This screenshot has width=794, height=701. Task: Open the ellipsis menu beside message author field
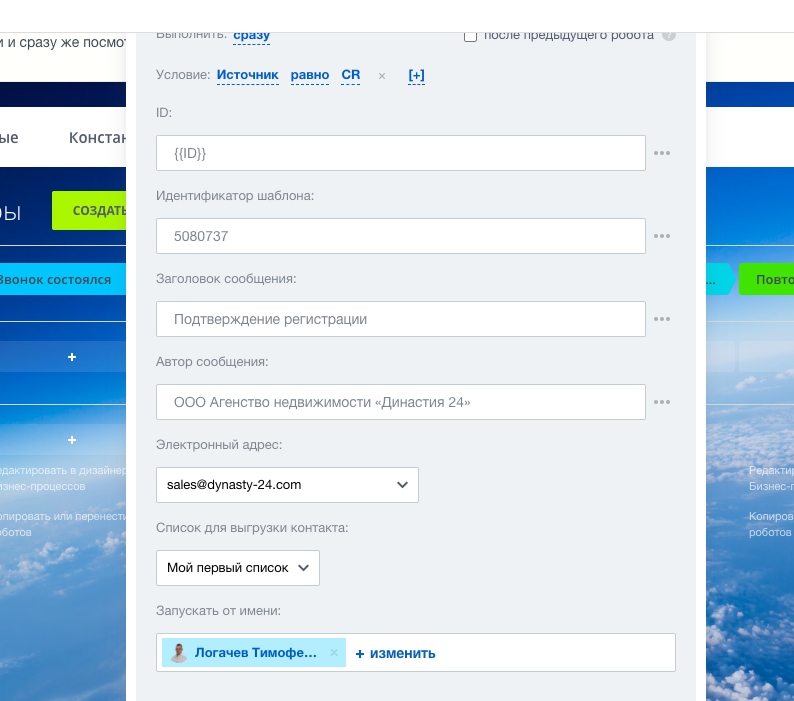661,402
